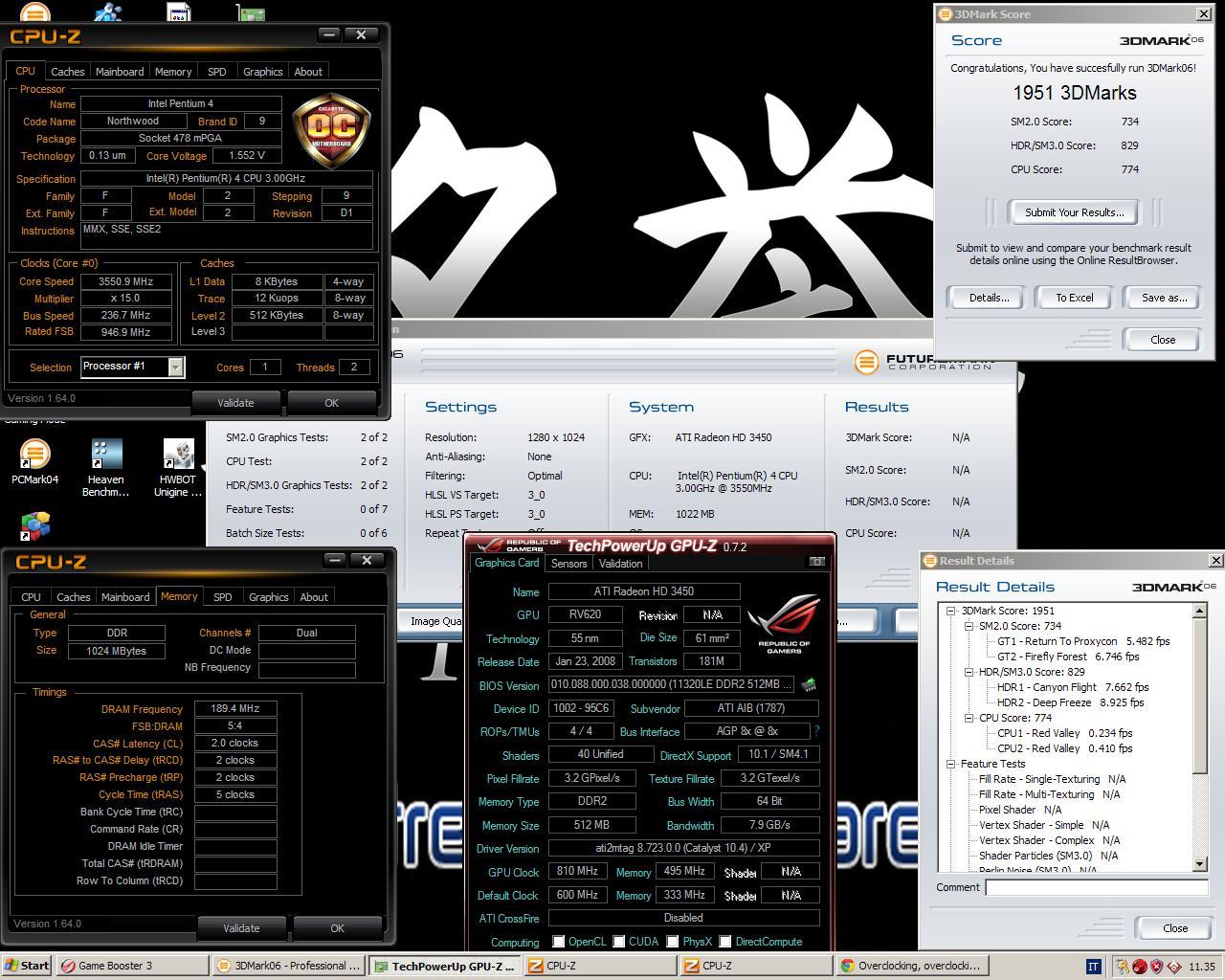The width and height of the screenshot is (1225, 980).
Task: Click the BIOS Version field in GPU-Z
Action: tap(673, 684)
